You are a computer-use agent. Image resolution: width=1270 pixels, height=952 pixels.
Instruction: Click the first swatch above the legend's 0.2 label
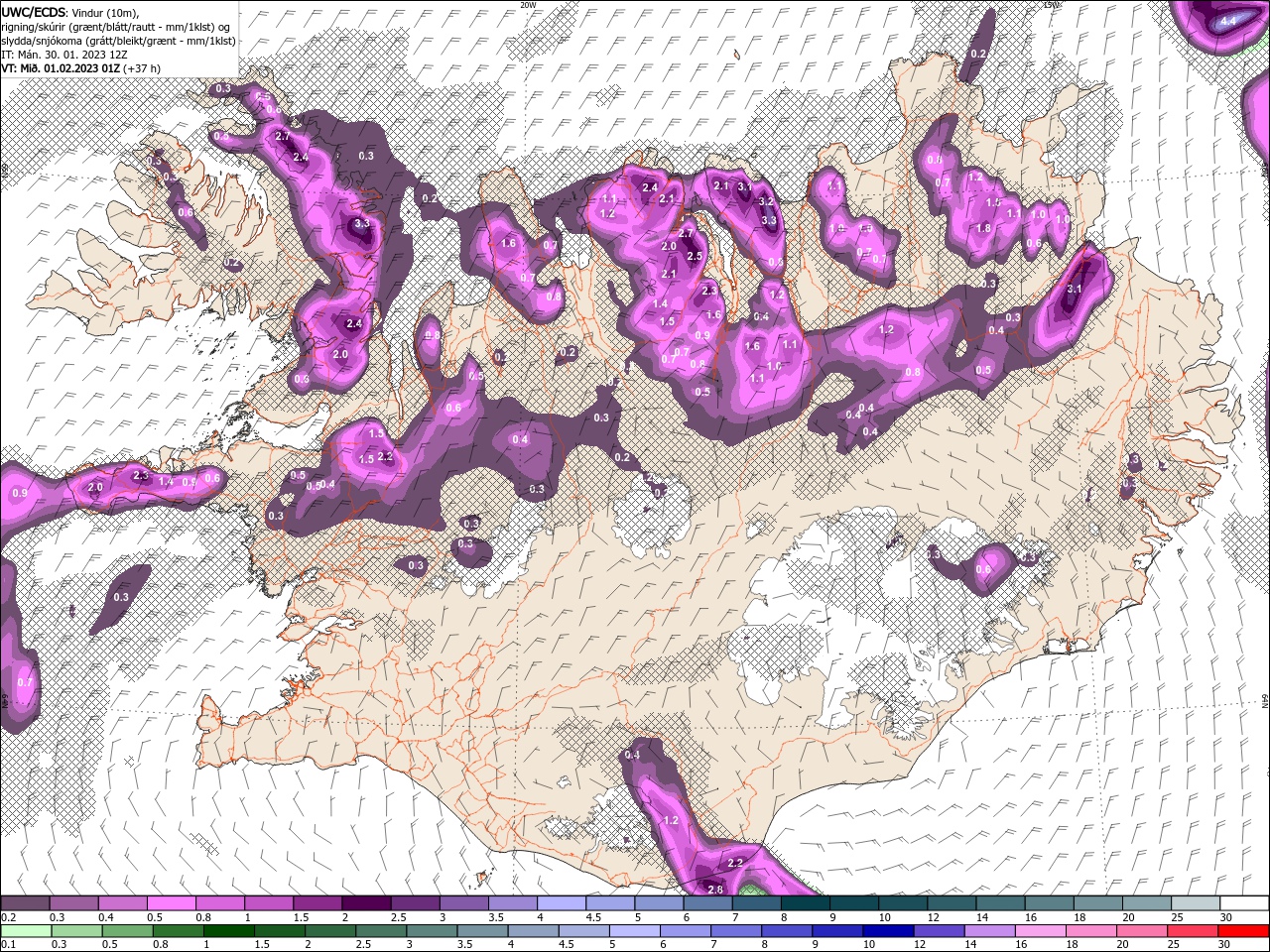(25, 903)
